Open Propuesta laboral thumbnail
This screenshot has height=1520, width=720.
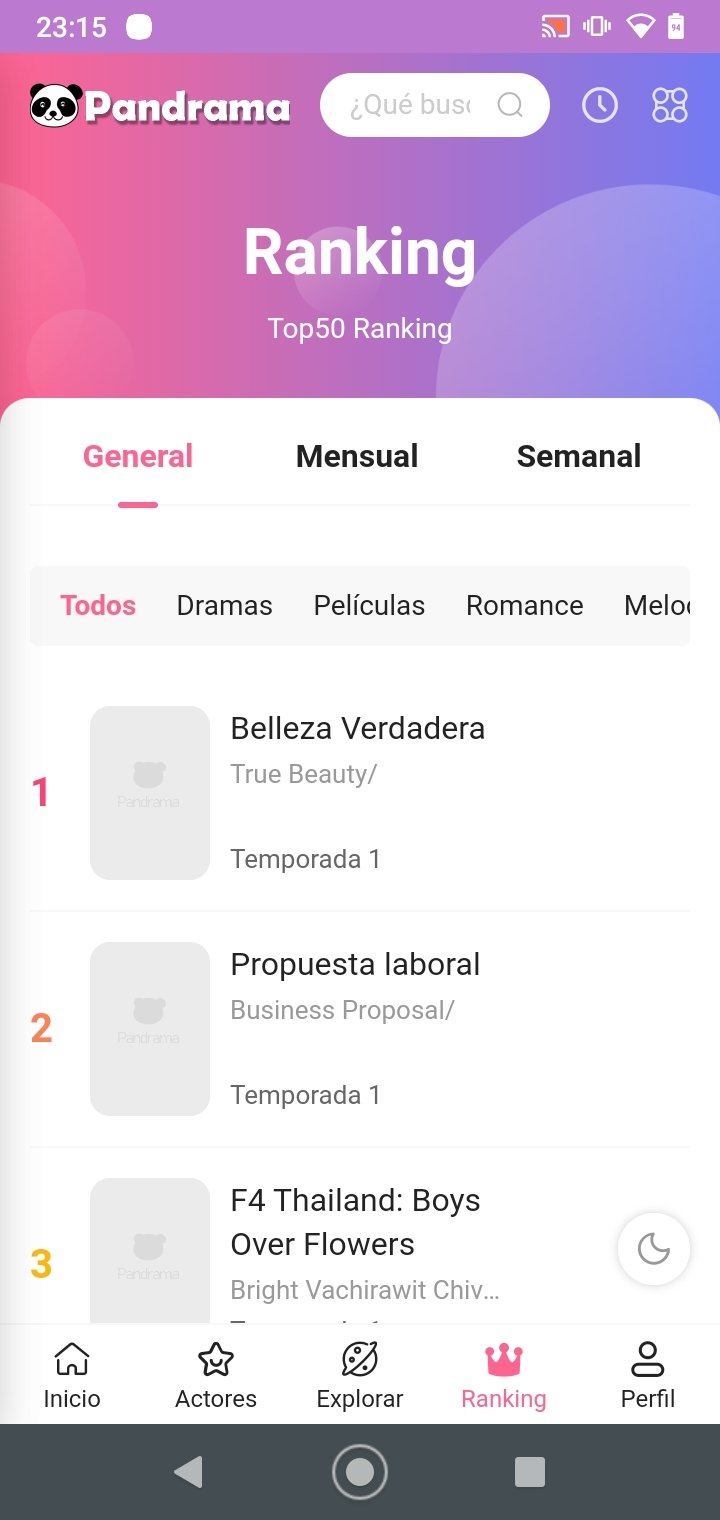(x=150, y=1029)
